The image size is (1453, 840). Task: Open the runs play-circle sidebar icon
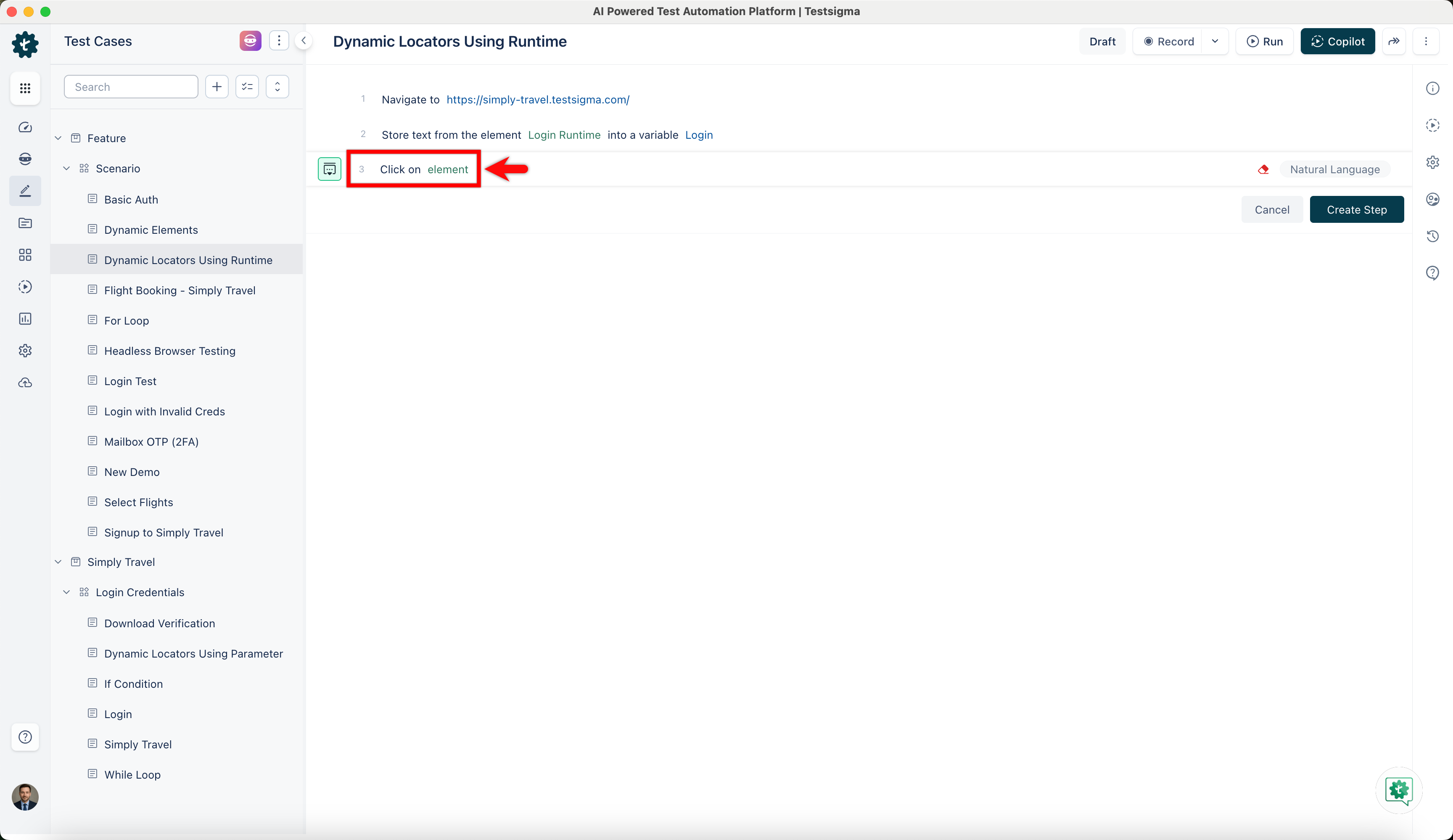click(x=25, y=287)
